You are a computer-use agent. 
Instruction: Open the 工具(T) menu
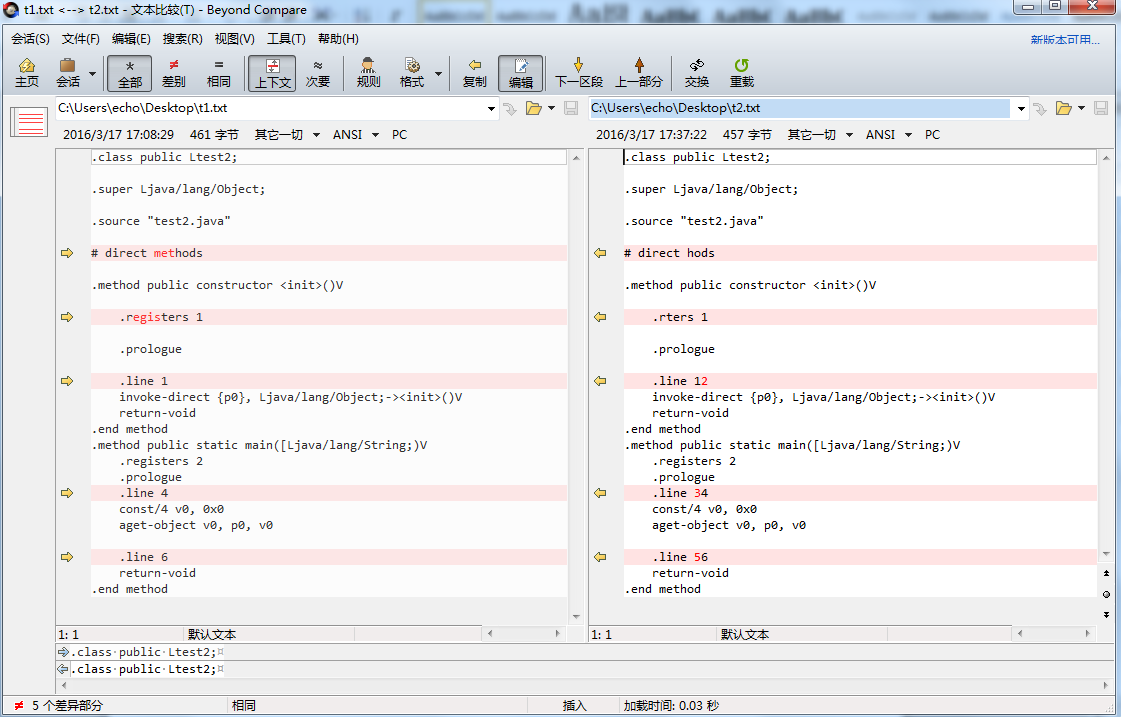[286, 39]
